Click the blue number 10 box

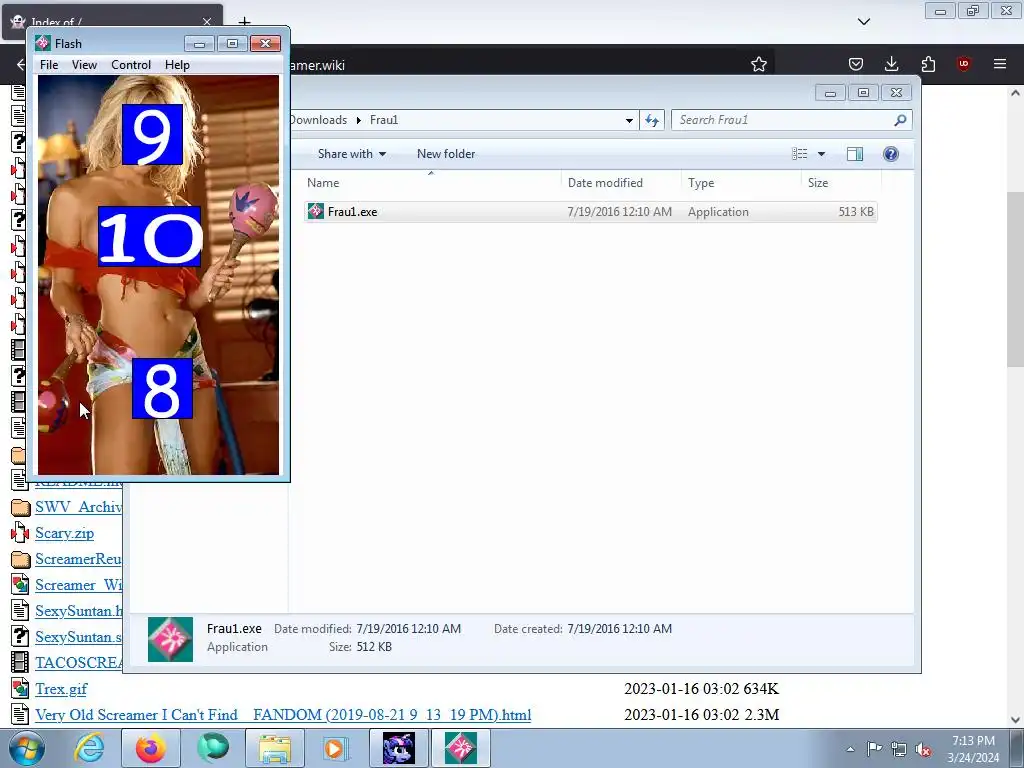[x=150, y=236]
